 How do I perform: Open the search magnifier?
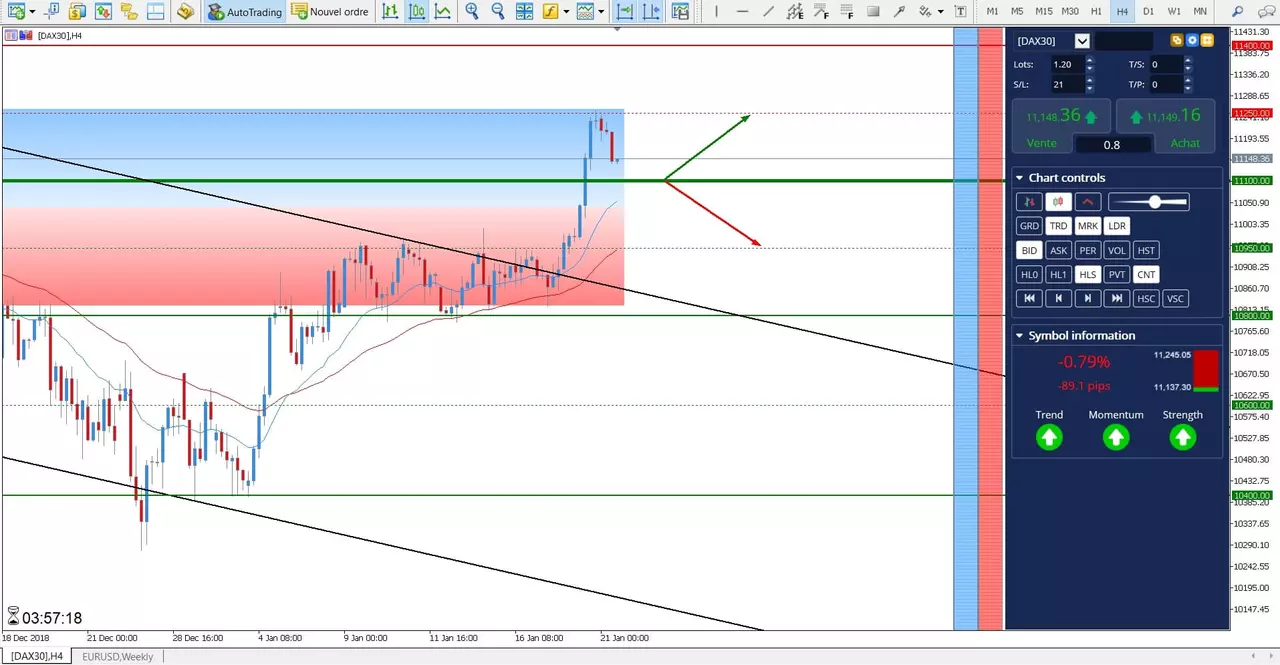point(1237,12)
